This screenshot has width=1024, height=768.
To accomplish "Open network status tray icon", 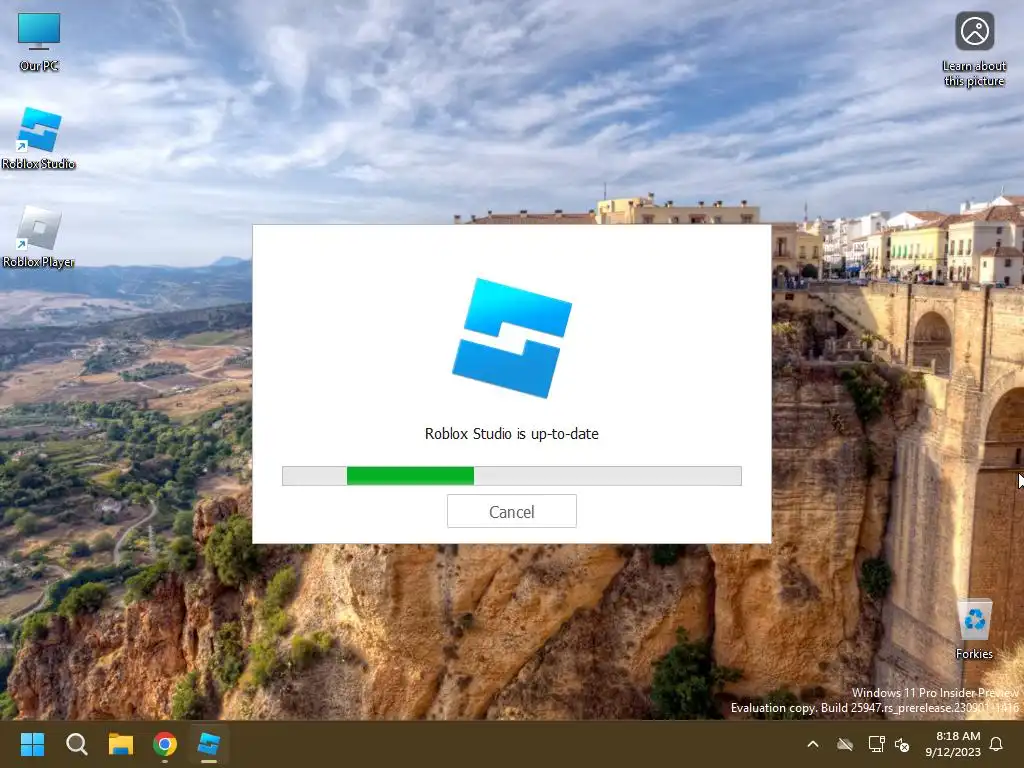I will coord(876,744).
